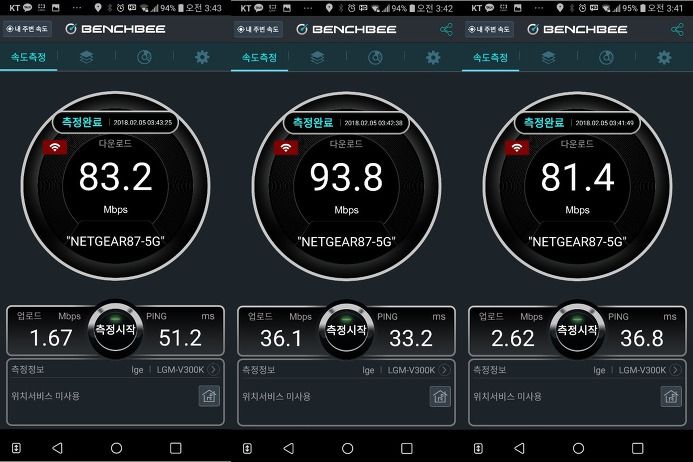
Task: Tap timestamp 2018.02.05 03:41:49
Action: coord(605,123)
